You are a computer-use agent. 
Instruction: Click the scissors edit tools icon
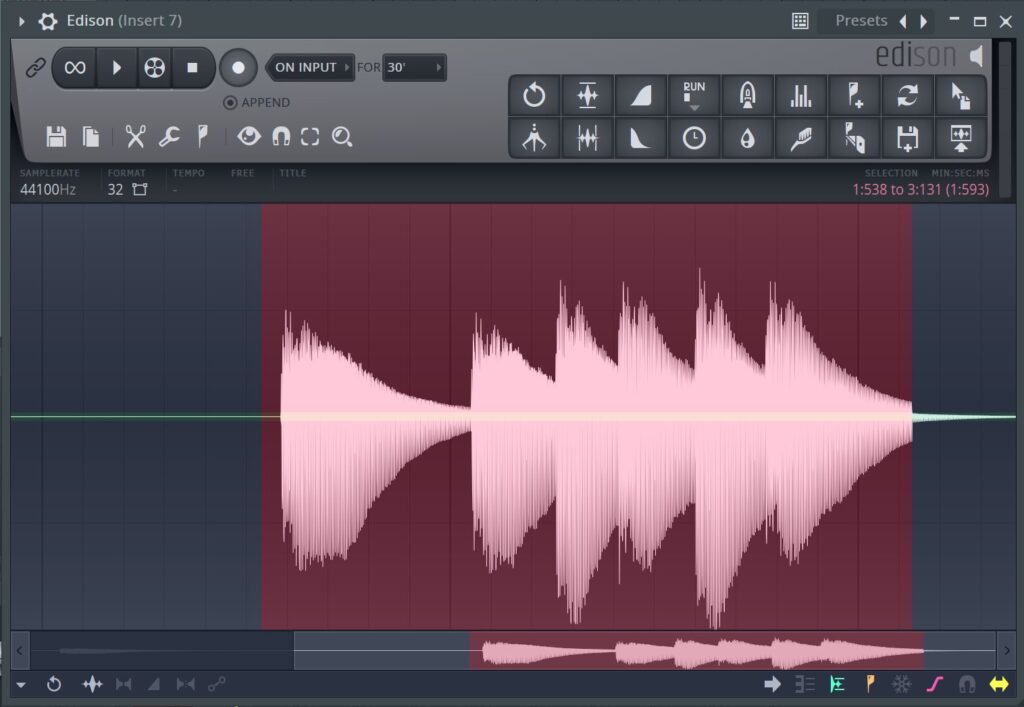[135, 136]
